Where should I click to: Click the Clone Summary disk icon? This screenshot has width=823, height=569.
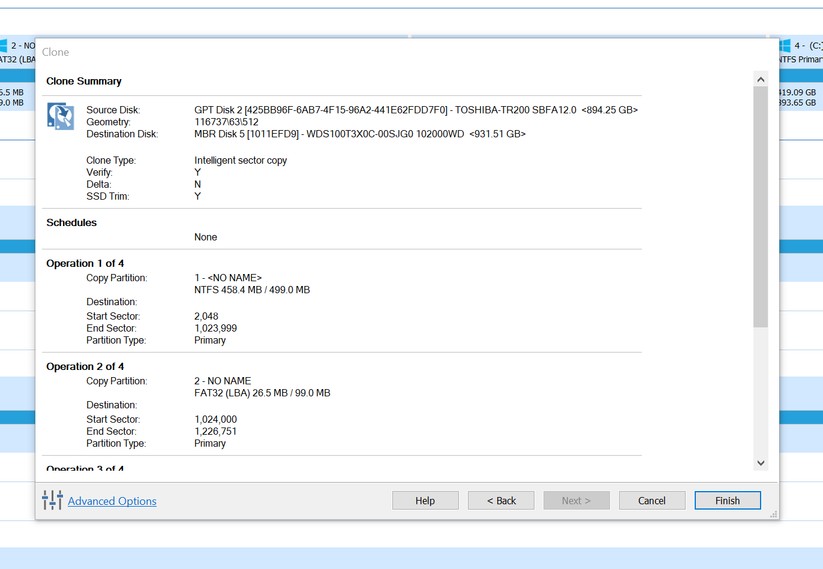(x=61, y=117)
